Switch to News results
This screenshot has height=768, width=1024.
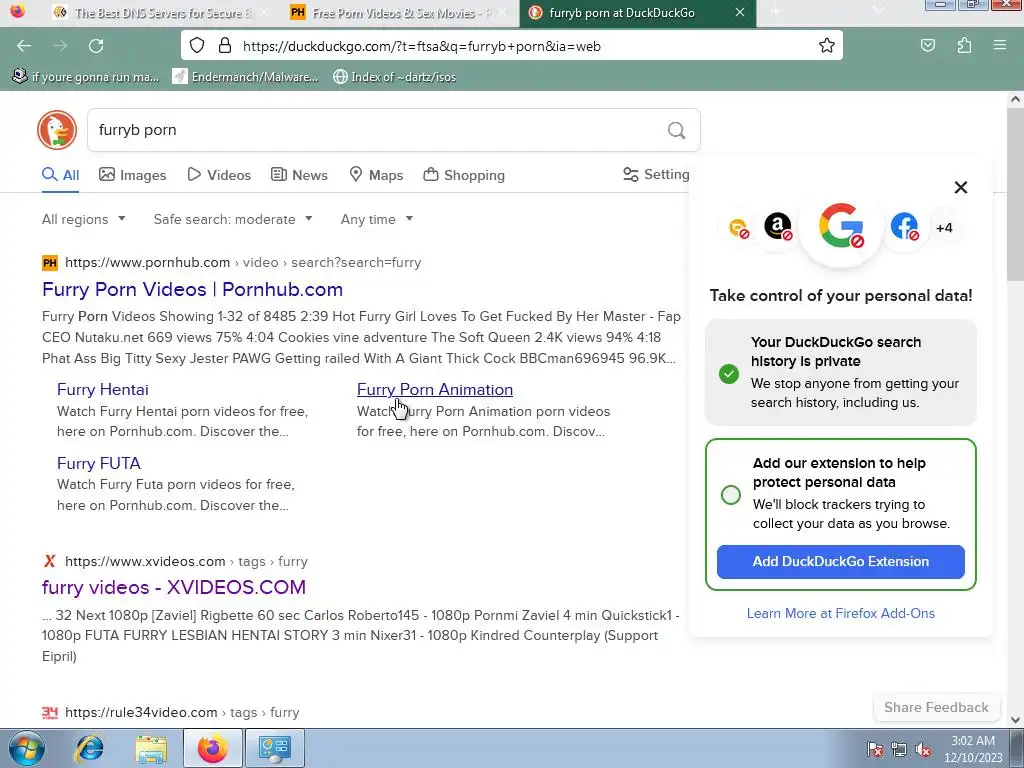(299, 175)
